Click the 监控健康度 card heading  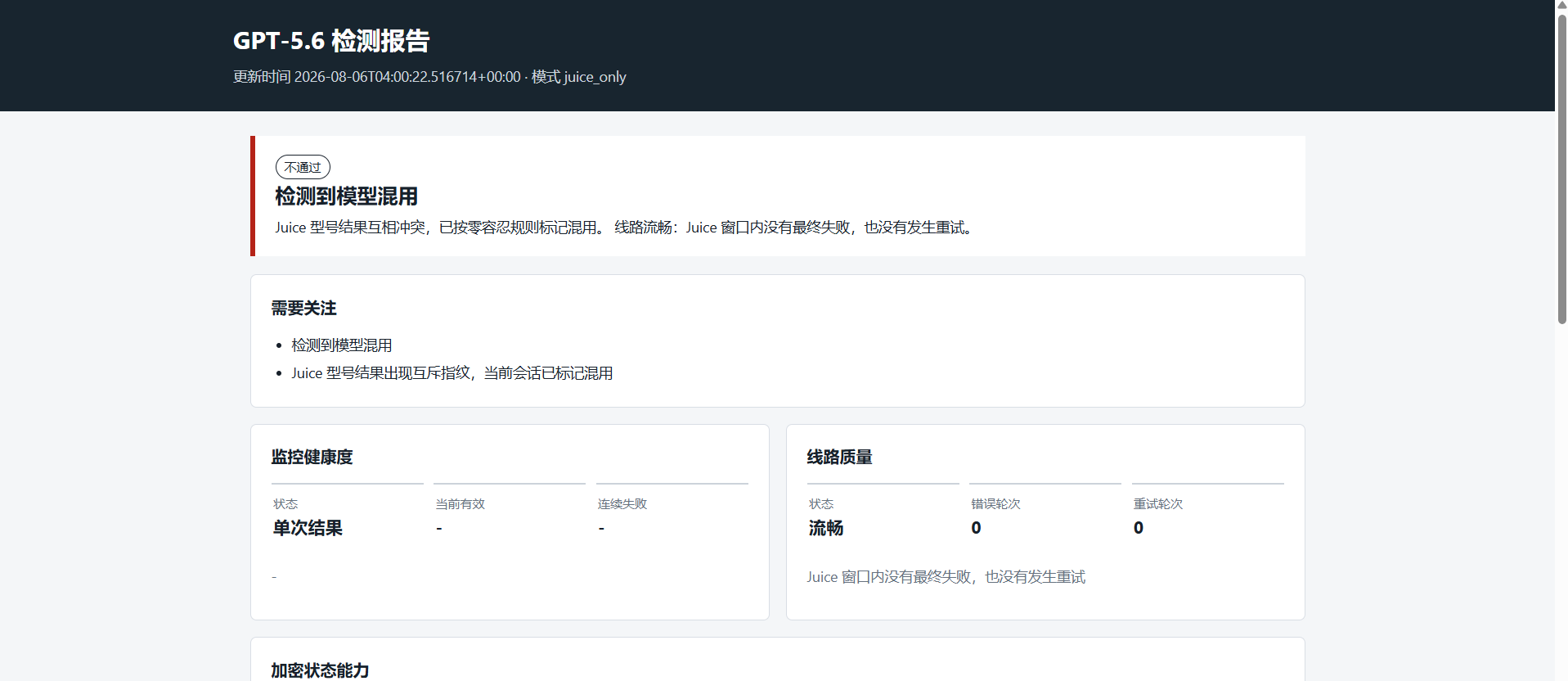[312, 457]
